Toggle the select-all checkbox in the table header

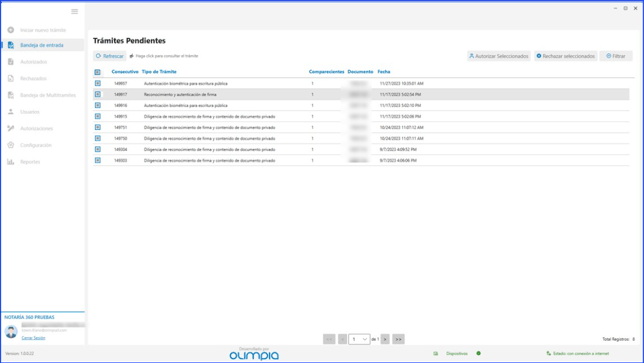[x=97, y=72]
